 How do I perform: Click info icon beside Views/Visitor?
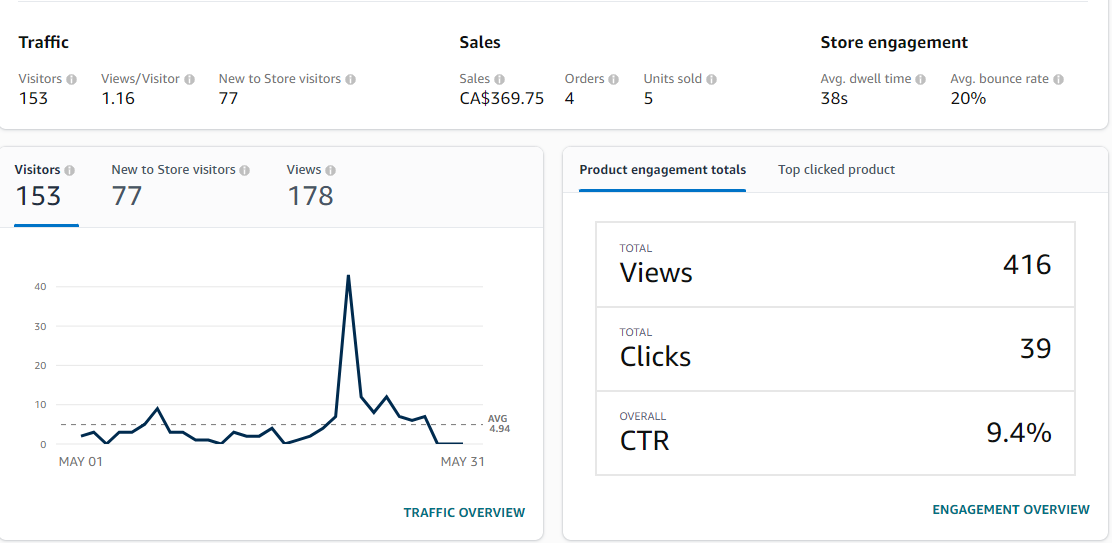(x=189, y=79)
